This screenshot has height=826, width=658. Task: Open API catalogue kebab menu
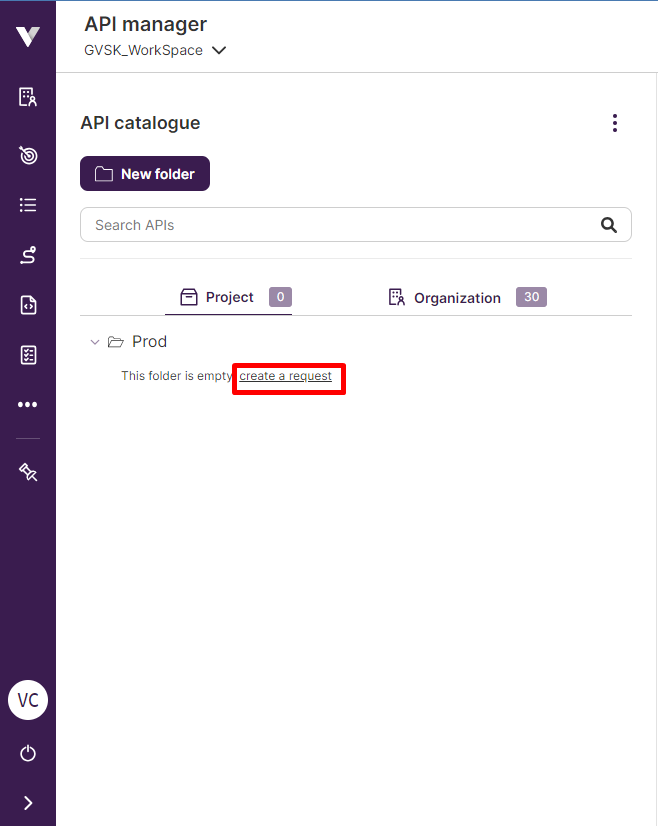point(615,123)
